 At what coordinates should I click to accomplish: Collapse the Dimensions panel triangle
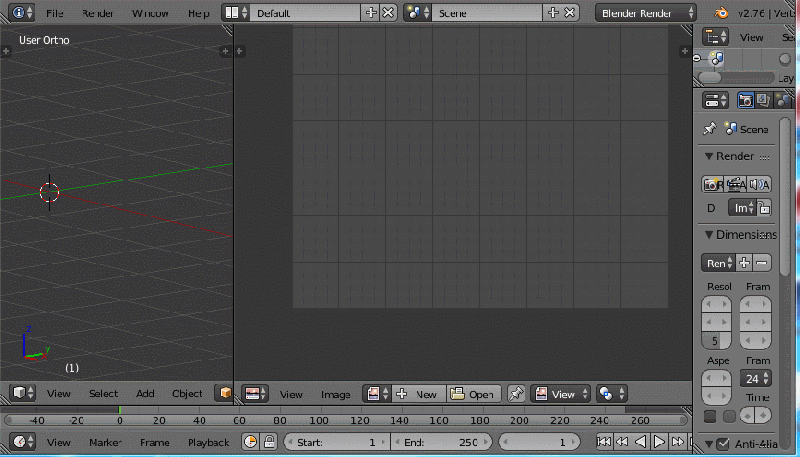[x=709, y=235]
